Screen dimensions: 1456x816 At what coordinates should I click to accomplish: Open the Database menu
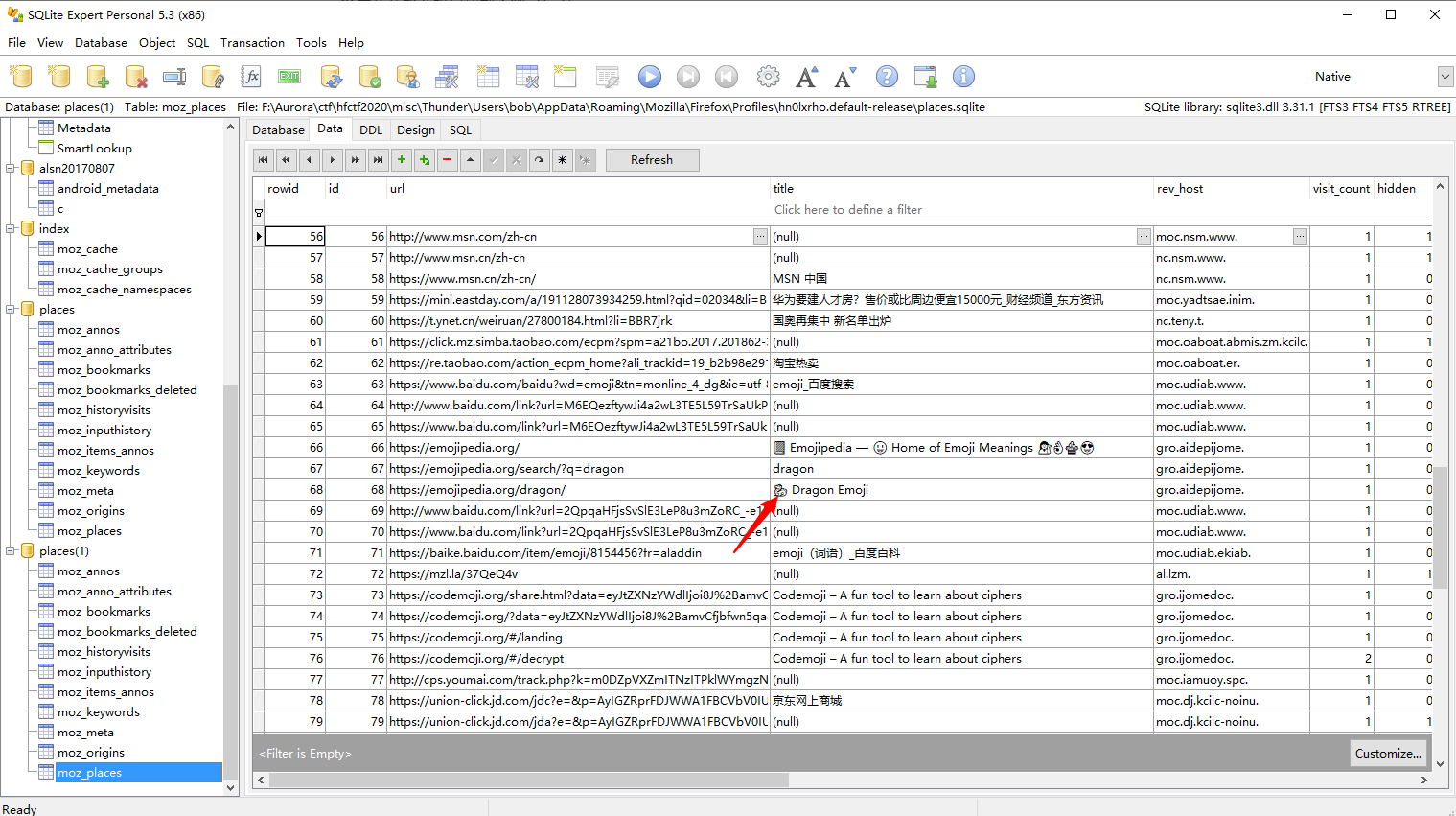click(101, 43)
